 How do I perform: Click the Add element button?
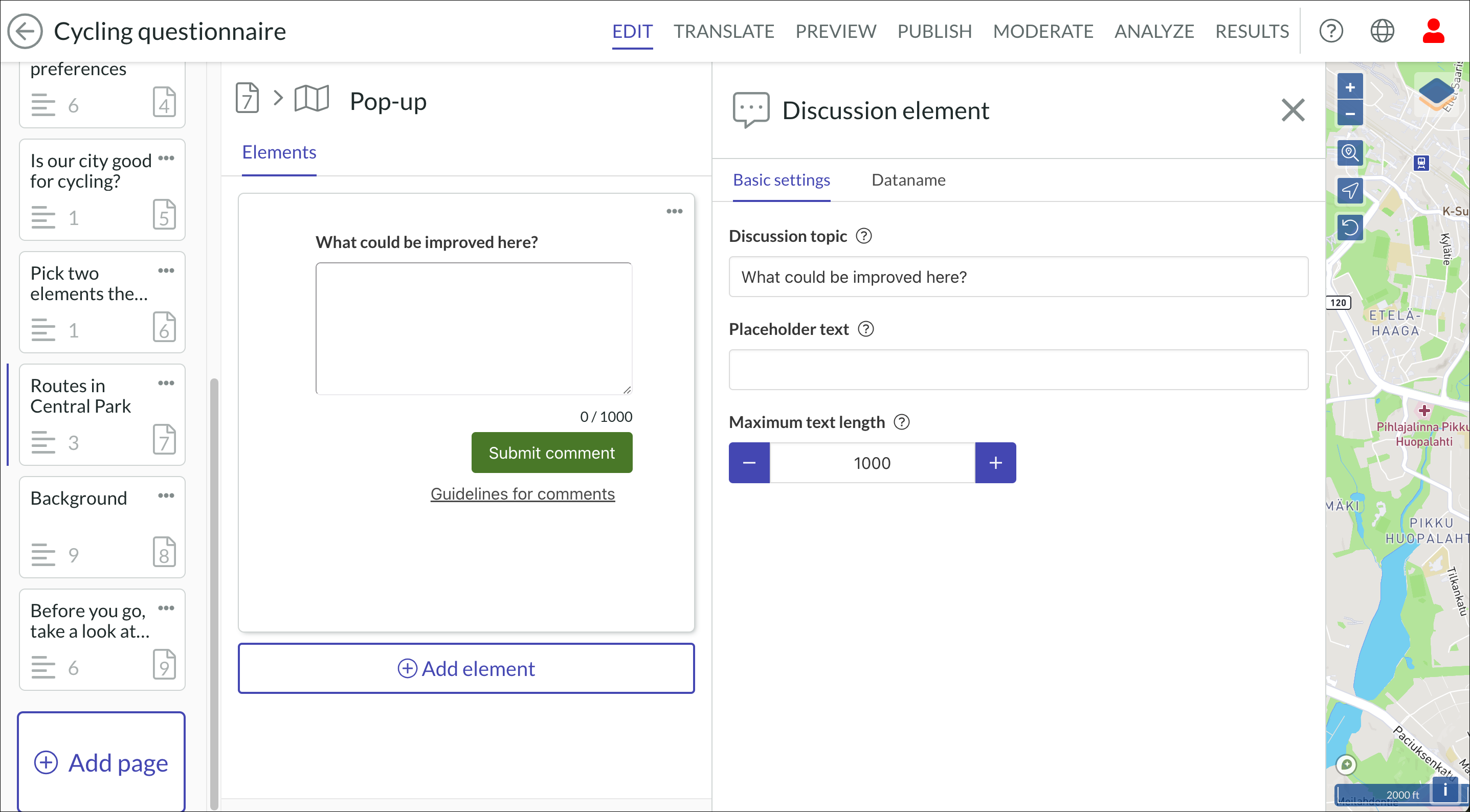click(x=466, y=668)
